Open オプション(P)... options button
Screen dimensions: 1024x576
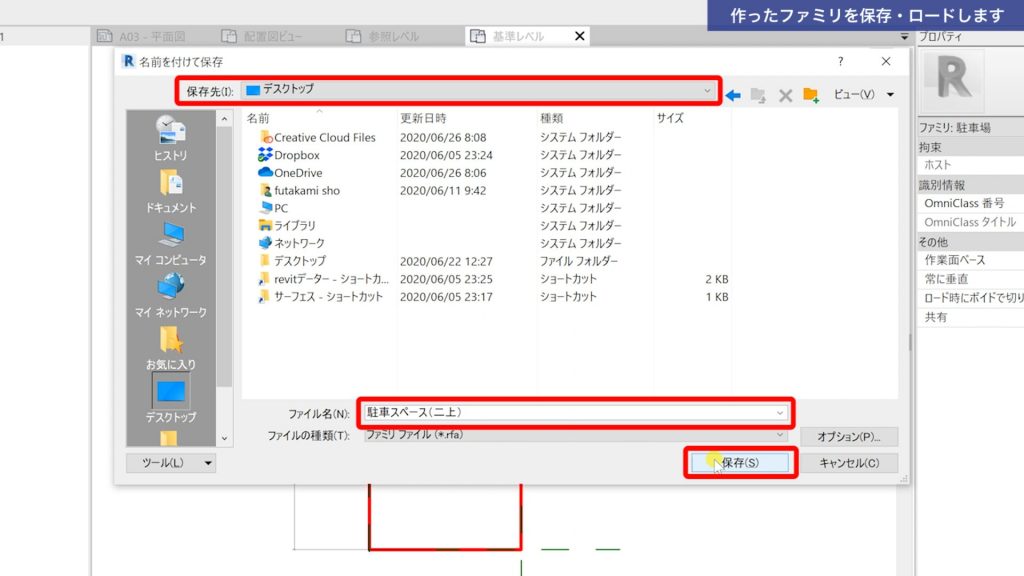[848, 437]
